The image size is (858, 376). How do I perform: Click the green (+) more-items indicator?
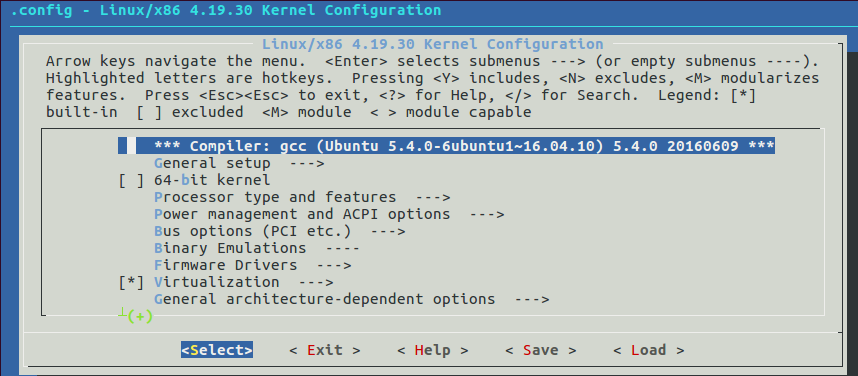pyautogui.click(x=140, y=316)
